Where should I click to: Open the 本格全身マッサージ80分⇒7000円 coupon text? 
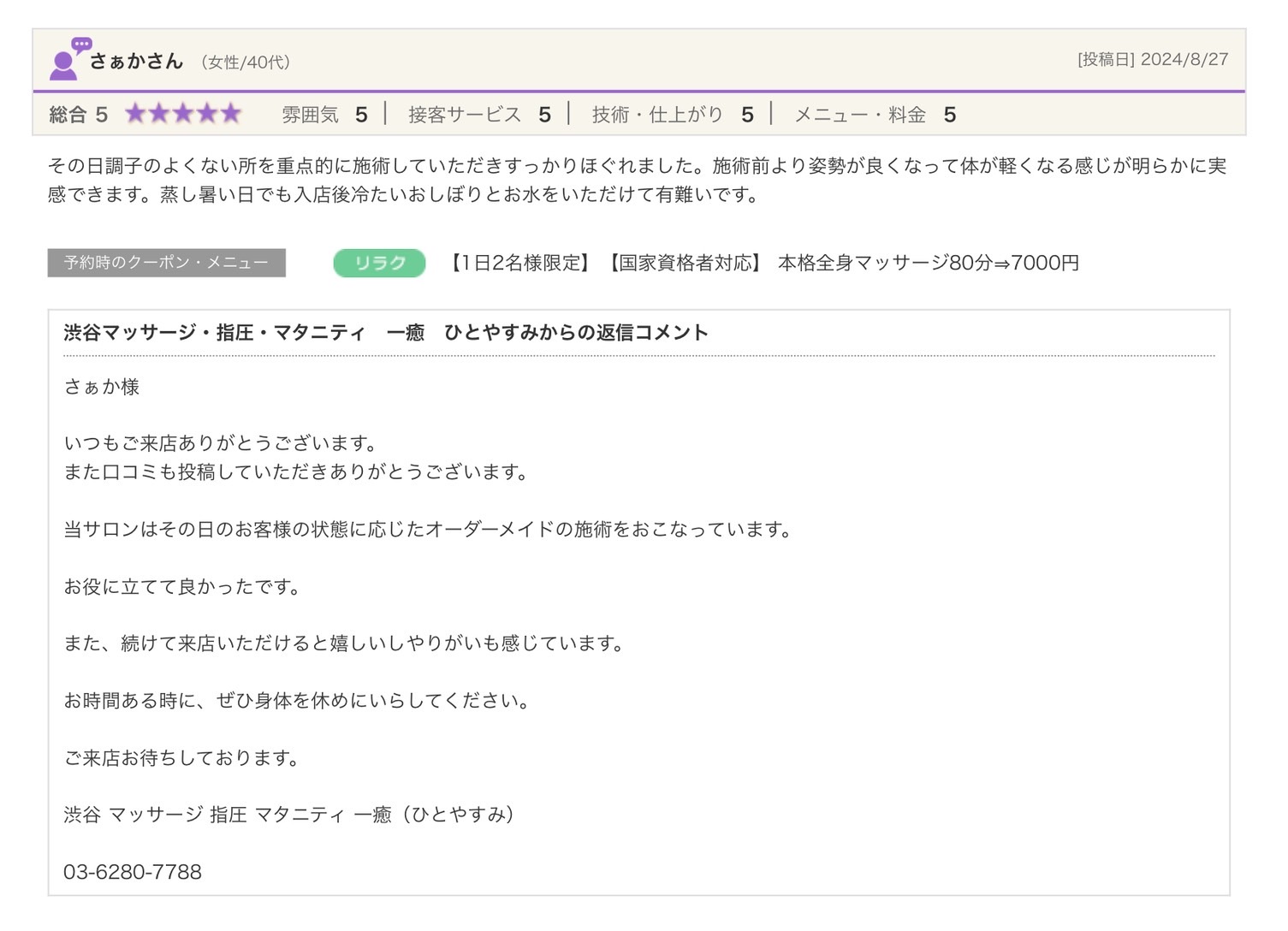click(928, 263)
